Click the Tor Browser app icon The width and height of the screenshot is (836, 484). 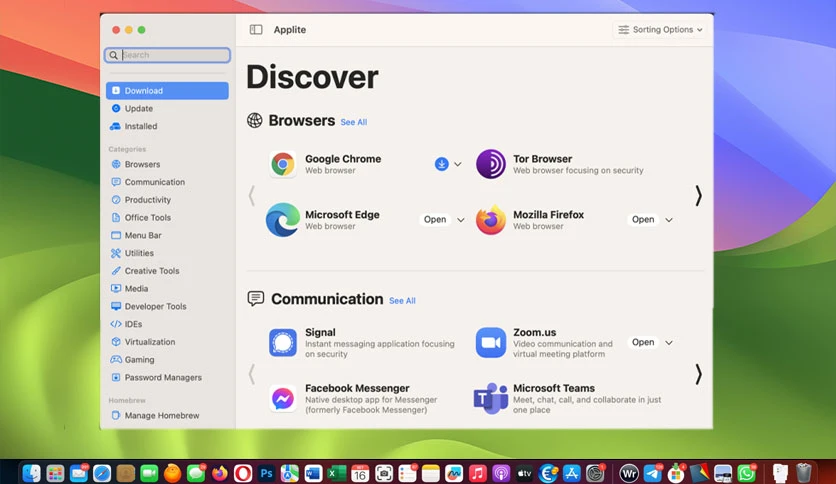click(x=491, y=164)
